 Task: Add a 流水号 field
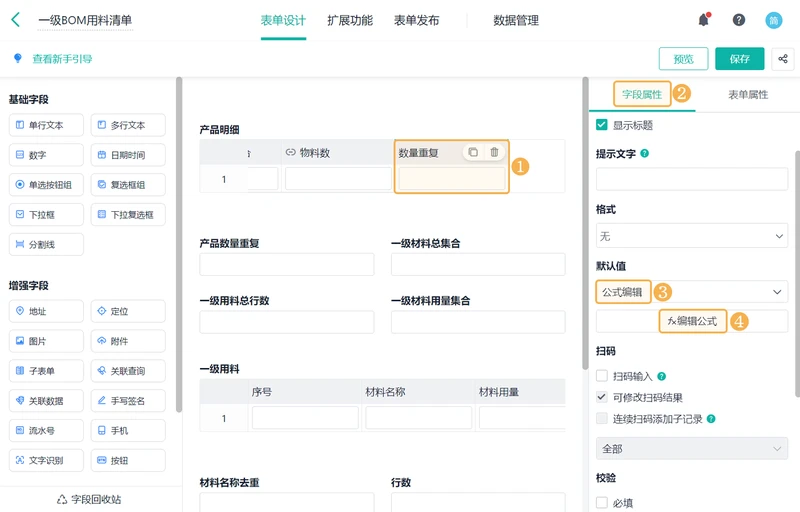pyautogui.click(x=46, y=430)
